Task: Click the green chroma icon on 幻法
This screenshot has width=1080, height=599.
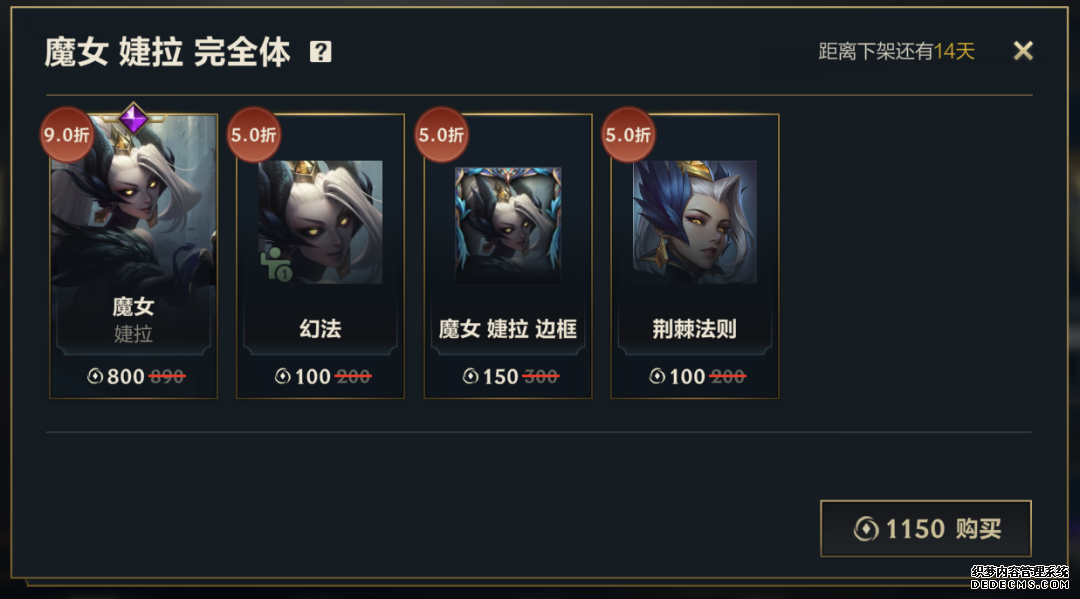Action: point(276,264)
